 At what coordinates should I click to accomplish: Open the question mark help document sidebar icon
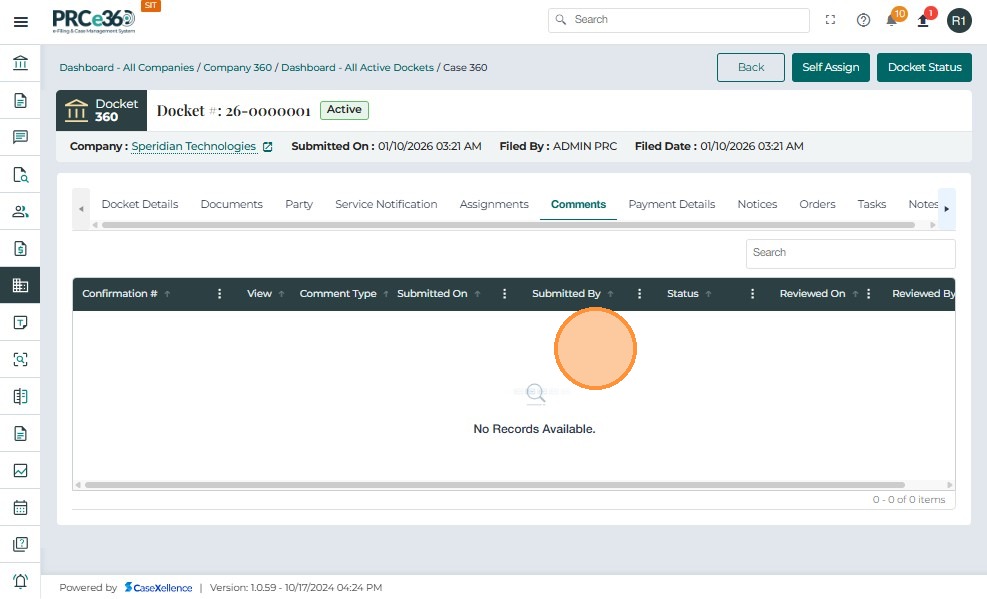click(x=20, y=544)
